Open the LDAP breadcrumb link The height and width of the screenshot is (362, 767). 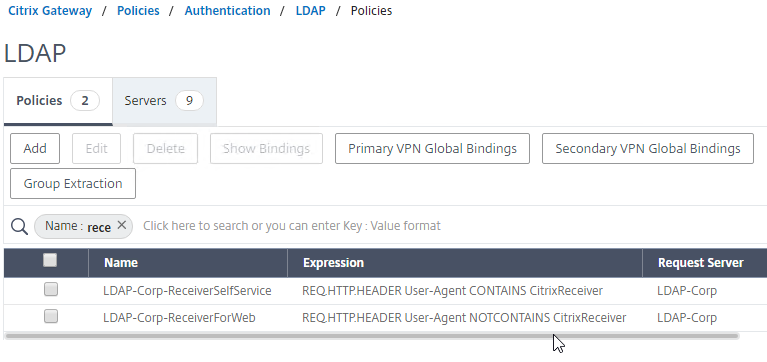(310, 11)
